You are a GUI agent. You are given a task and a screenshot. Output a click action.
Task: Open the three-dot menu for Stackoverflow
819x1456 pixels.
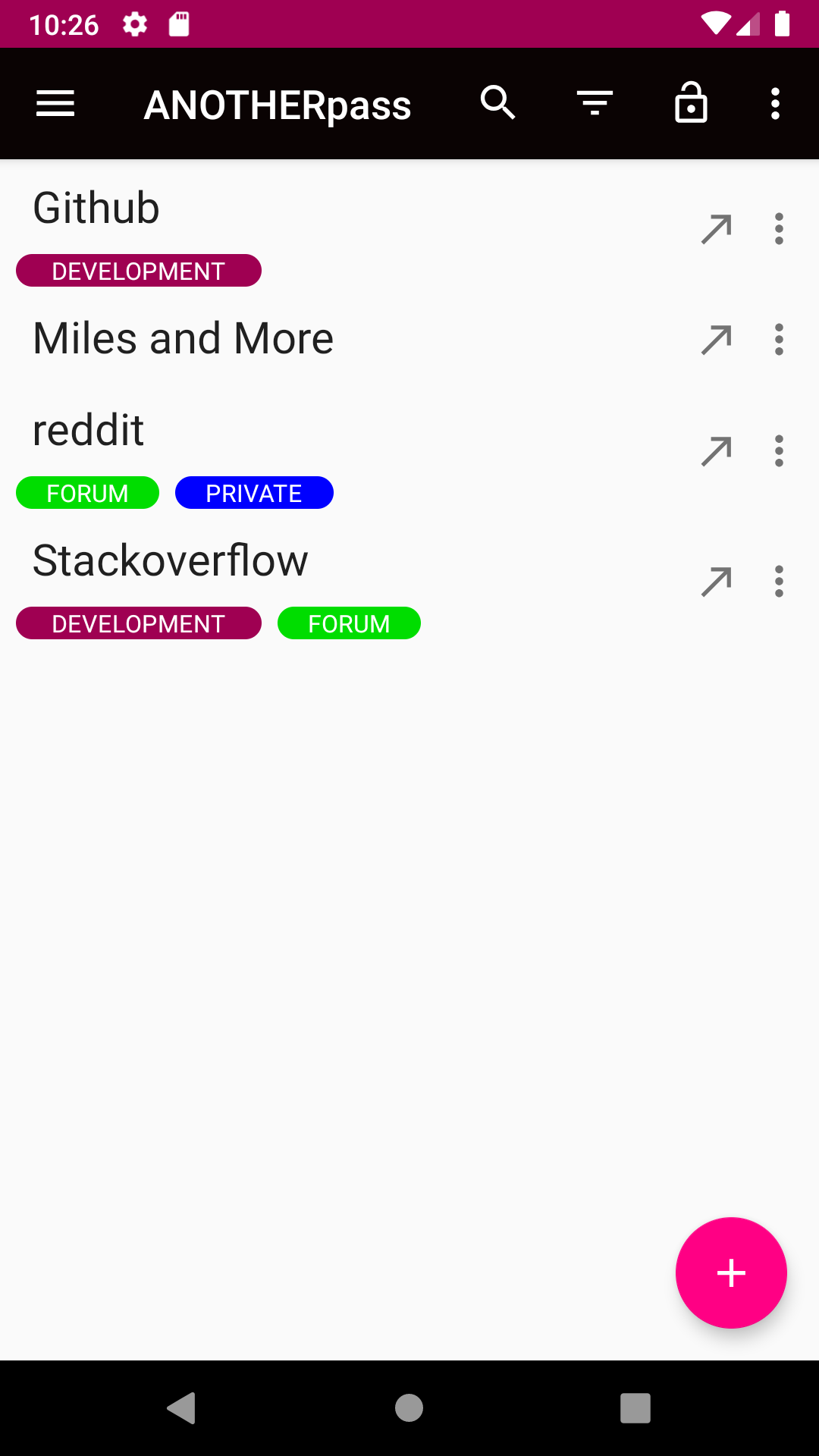[x=779, y=582]
